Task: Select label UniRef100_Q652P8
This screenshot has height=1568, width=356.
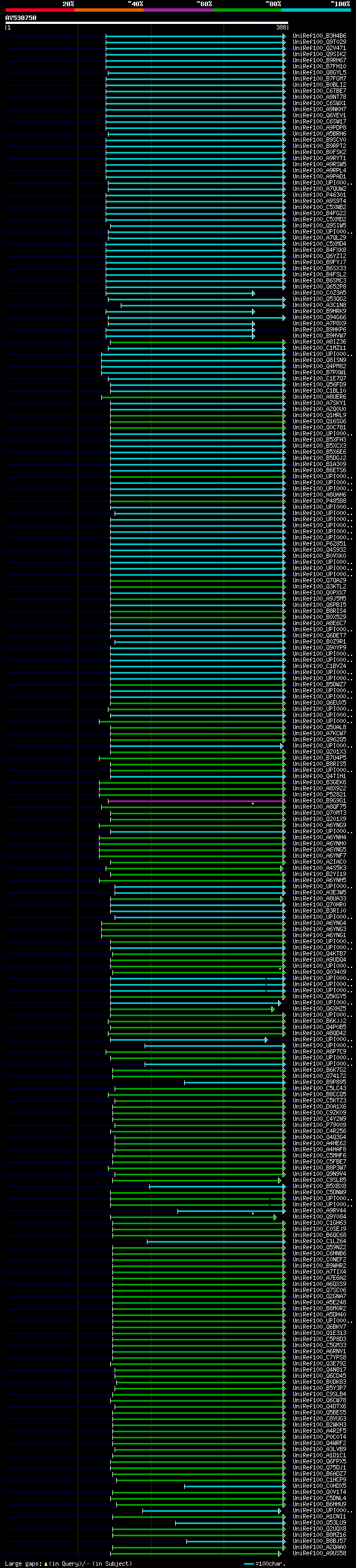Action: (319, 288)
